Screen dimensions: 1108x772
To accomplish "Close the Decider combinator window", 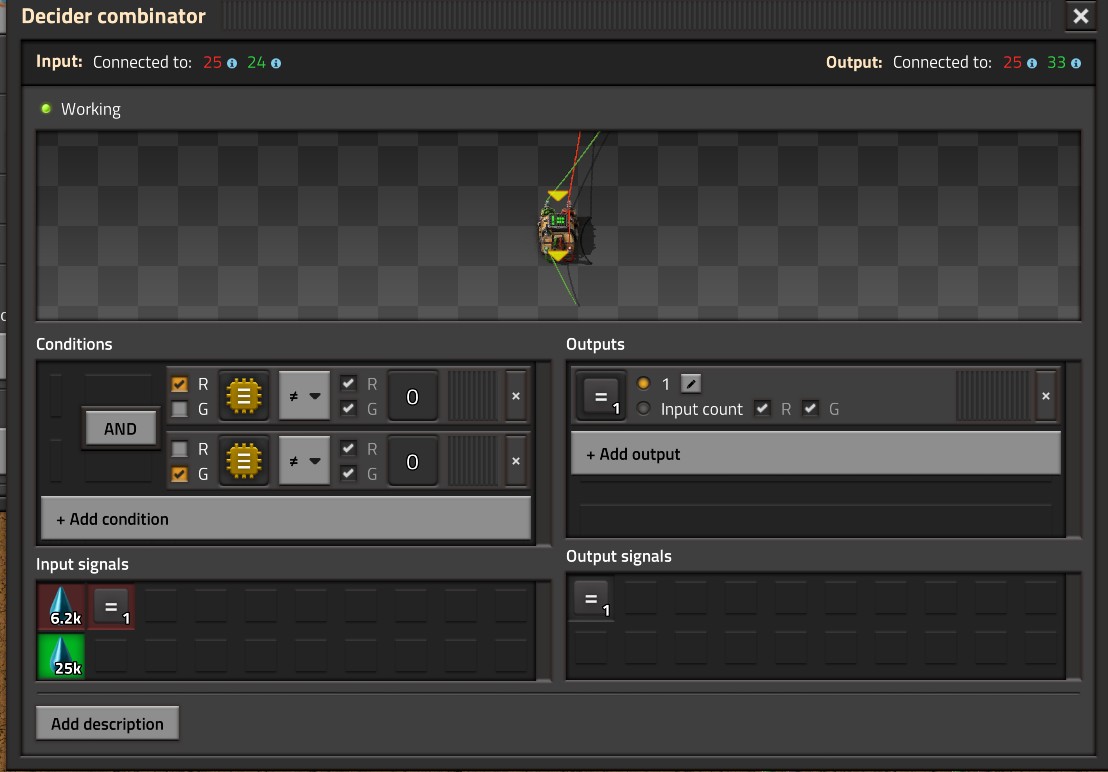I will [x=1080, y=16].
